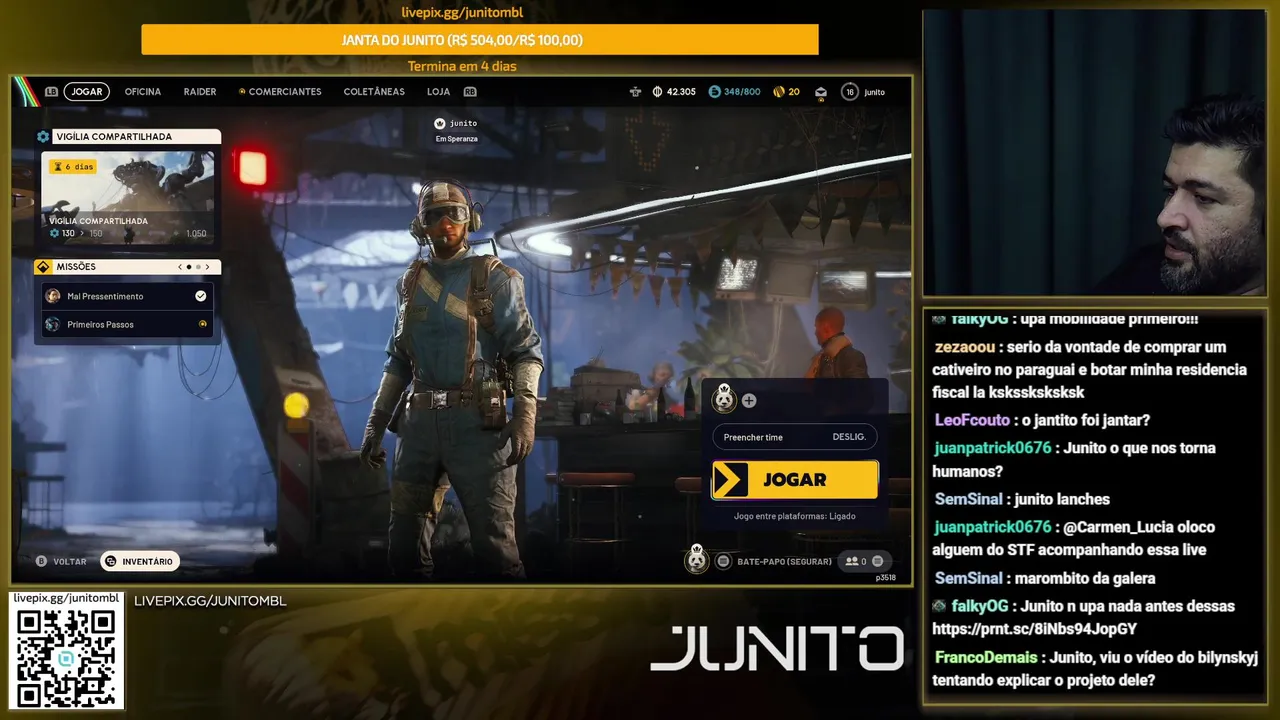Screen dimensions: 1280x720
Task: Click the junito username in top bar
Action: (x=874, y=92)
